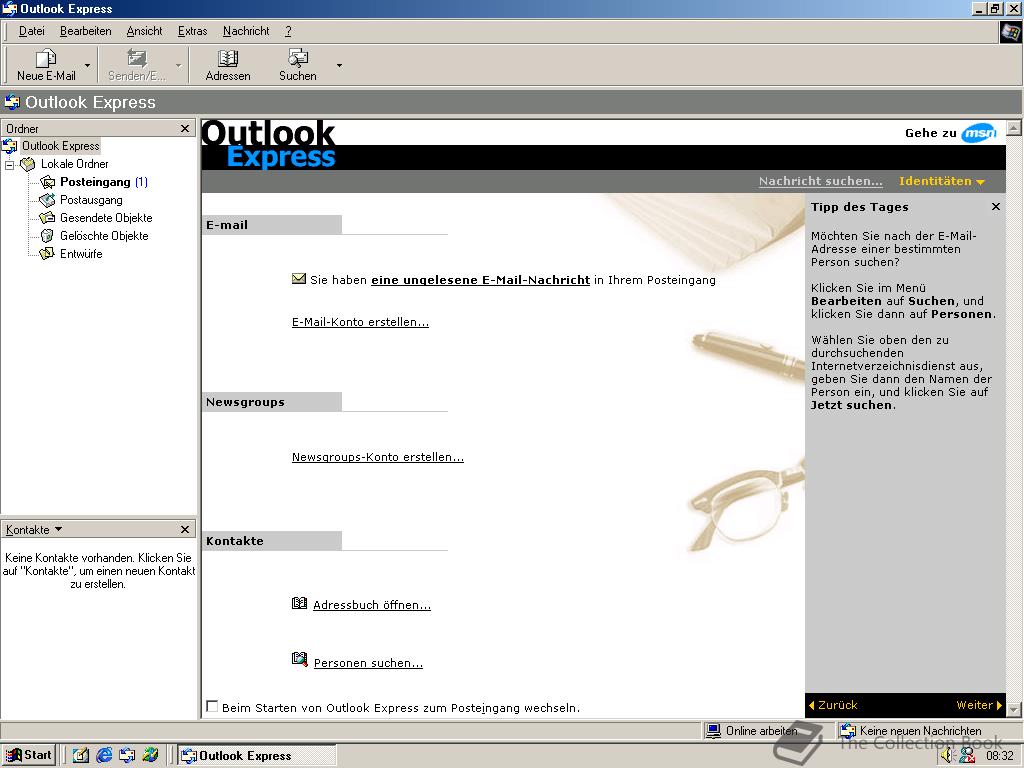Click the Neue E-Mail toolbar icon
The image size is (1024, 768).
tap(46, 59)
